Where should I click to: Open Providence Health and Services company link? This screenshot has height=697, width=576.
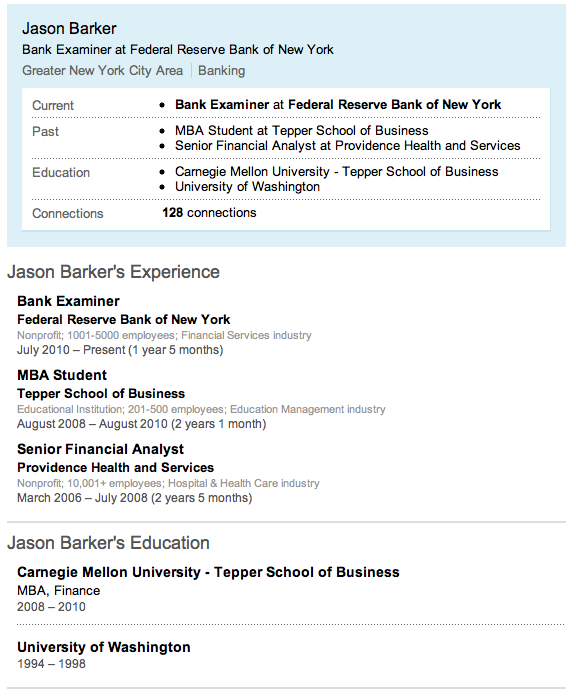[116, 468]
